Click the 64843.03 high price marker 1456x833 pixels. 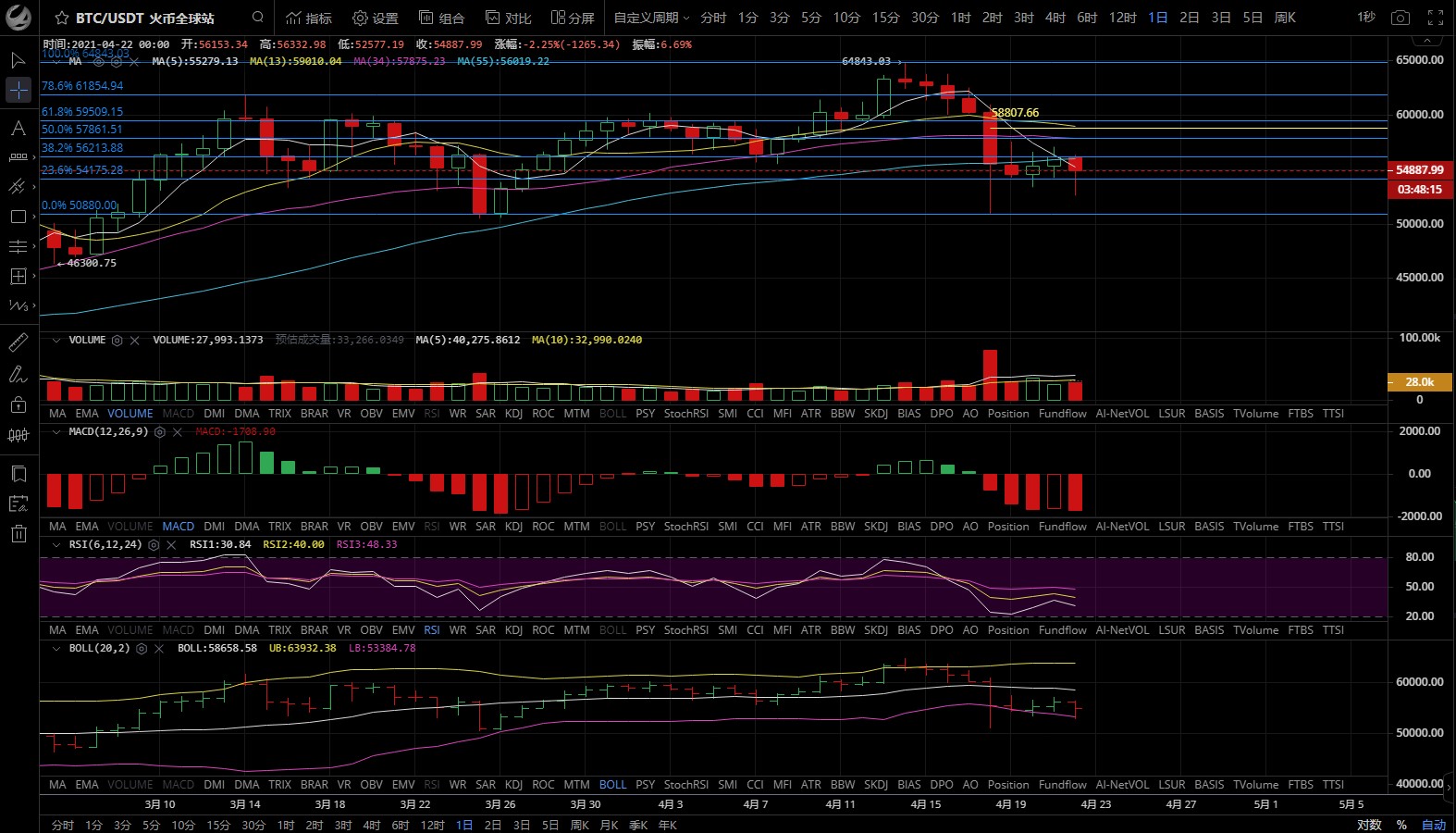(x=866, y=61)
